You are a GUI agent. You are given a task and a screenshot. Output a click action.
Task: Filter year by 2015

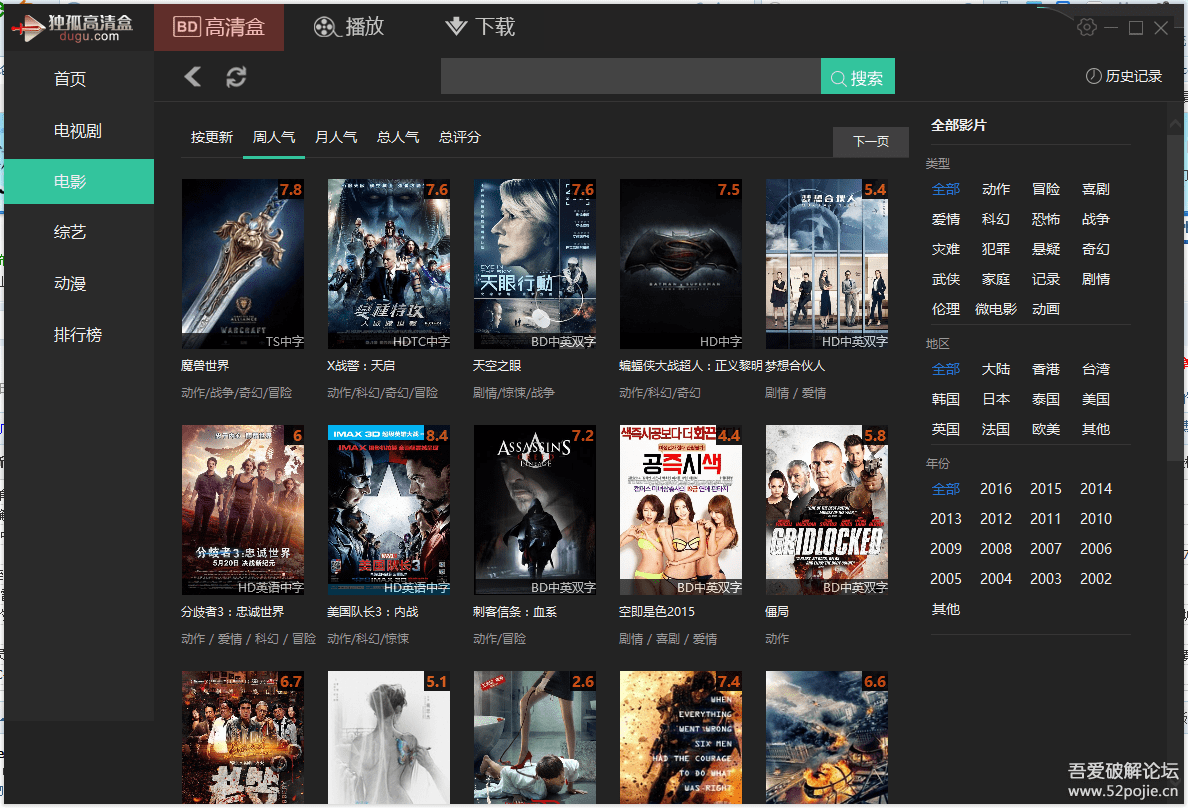click(1046, 489)
